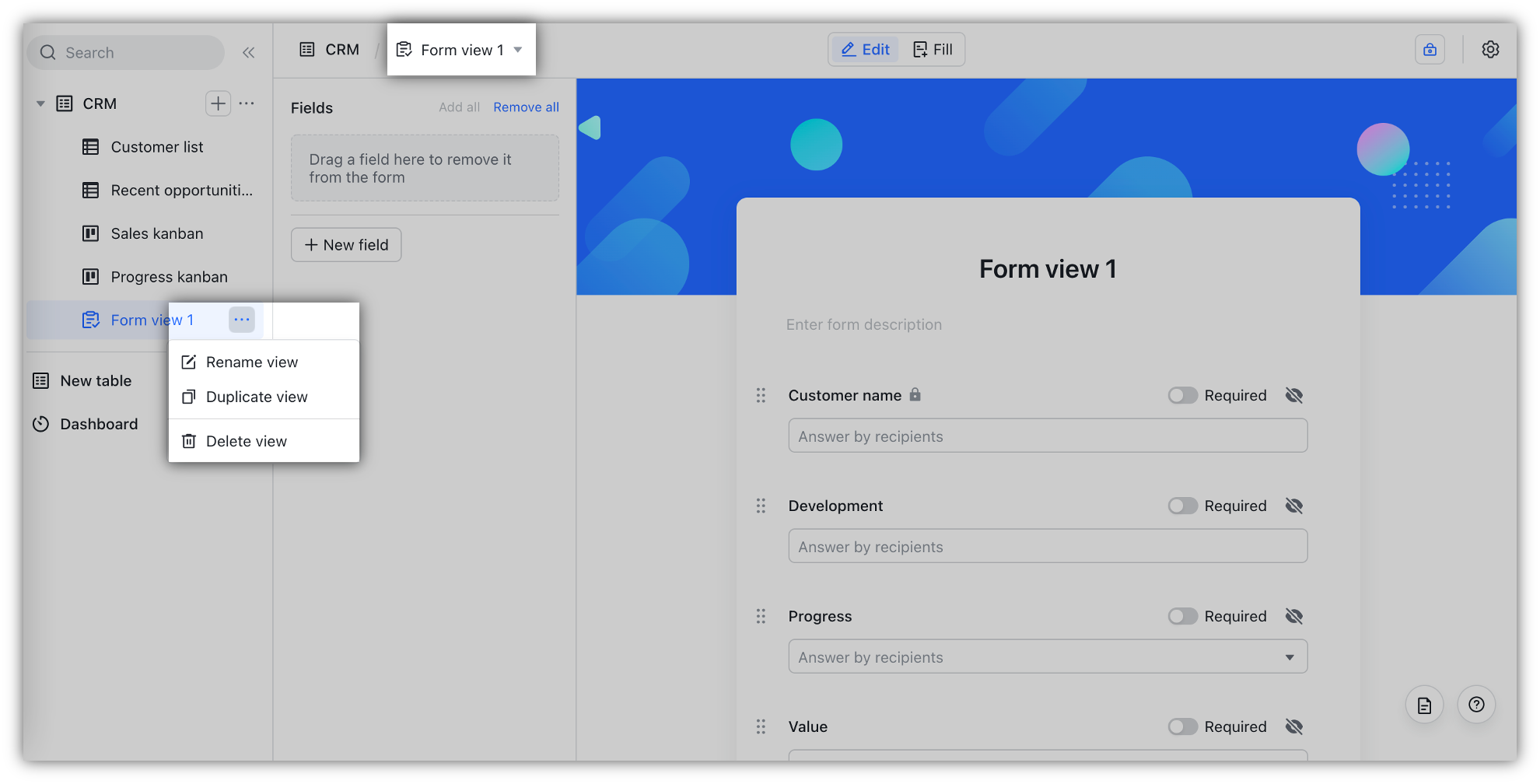Turn on Required for the Development field

pyautogui.click(x=1182, y=506)
